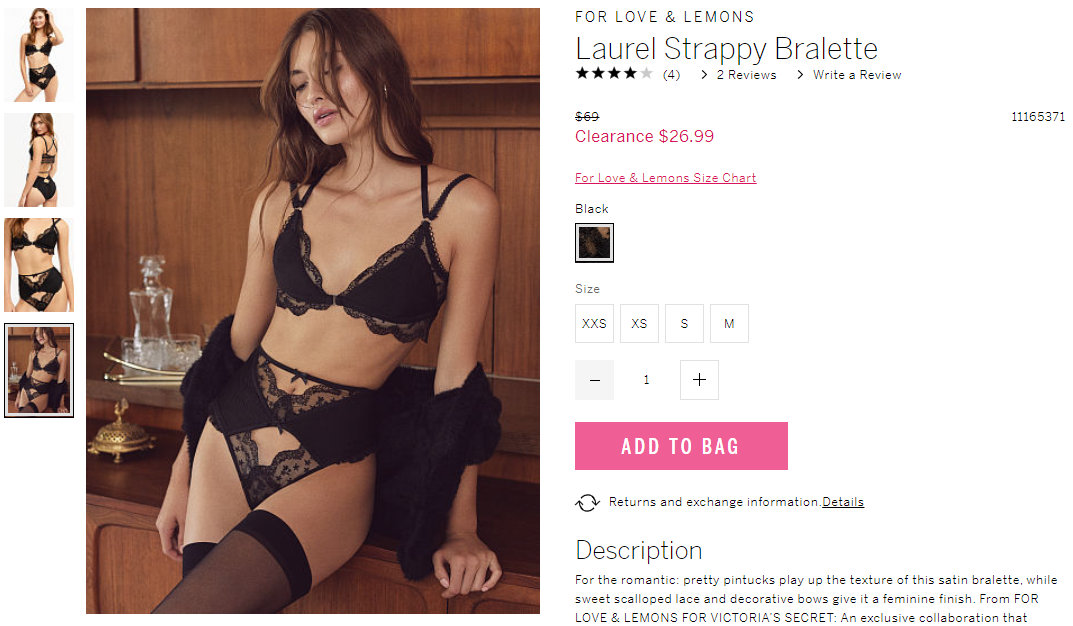Click the main product image
This screenshot has width=1073, height=626.
coord(313,311)
